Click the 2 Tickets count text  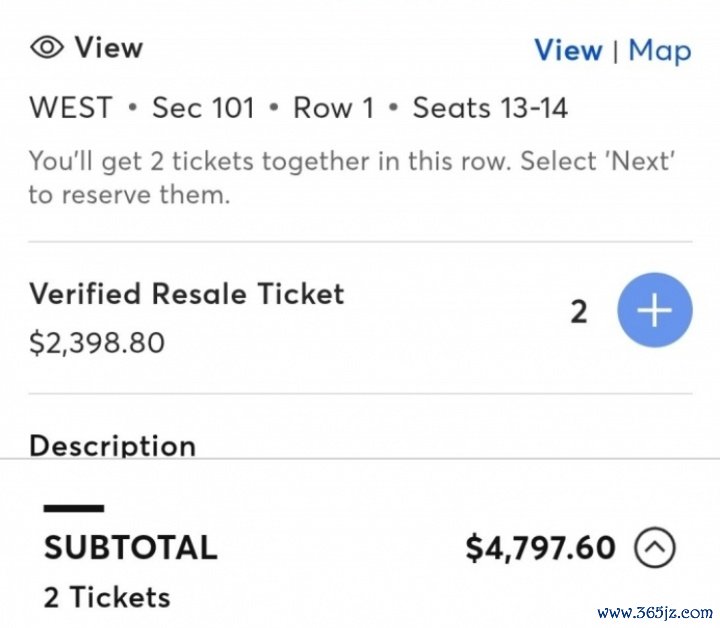[x=107, y=597]
